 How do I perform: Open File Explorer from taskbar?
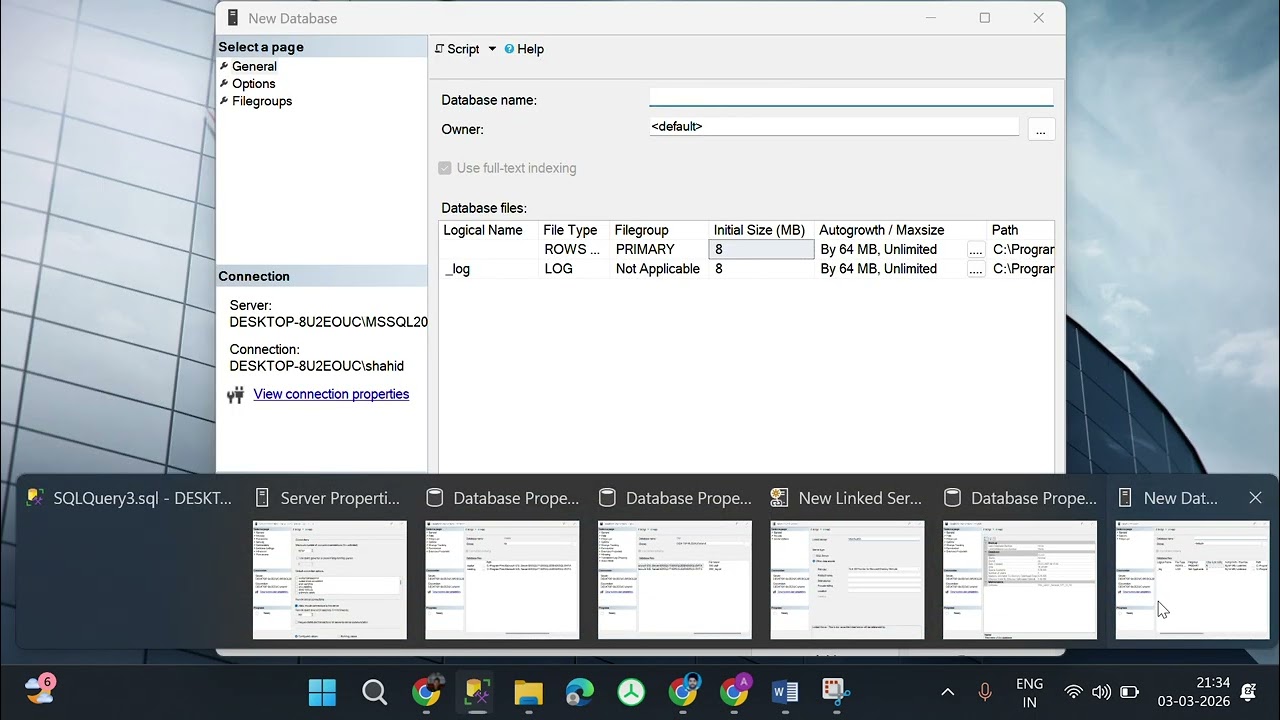pyautogui.click(x=528, y=692)
